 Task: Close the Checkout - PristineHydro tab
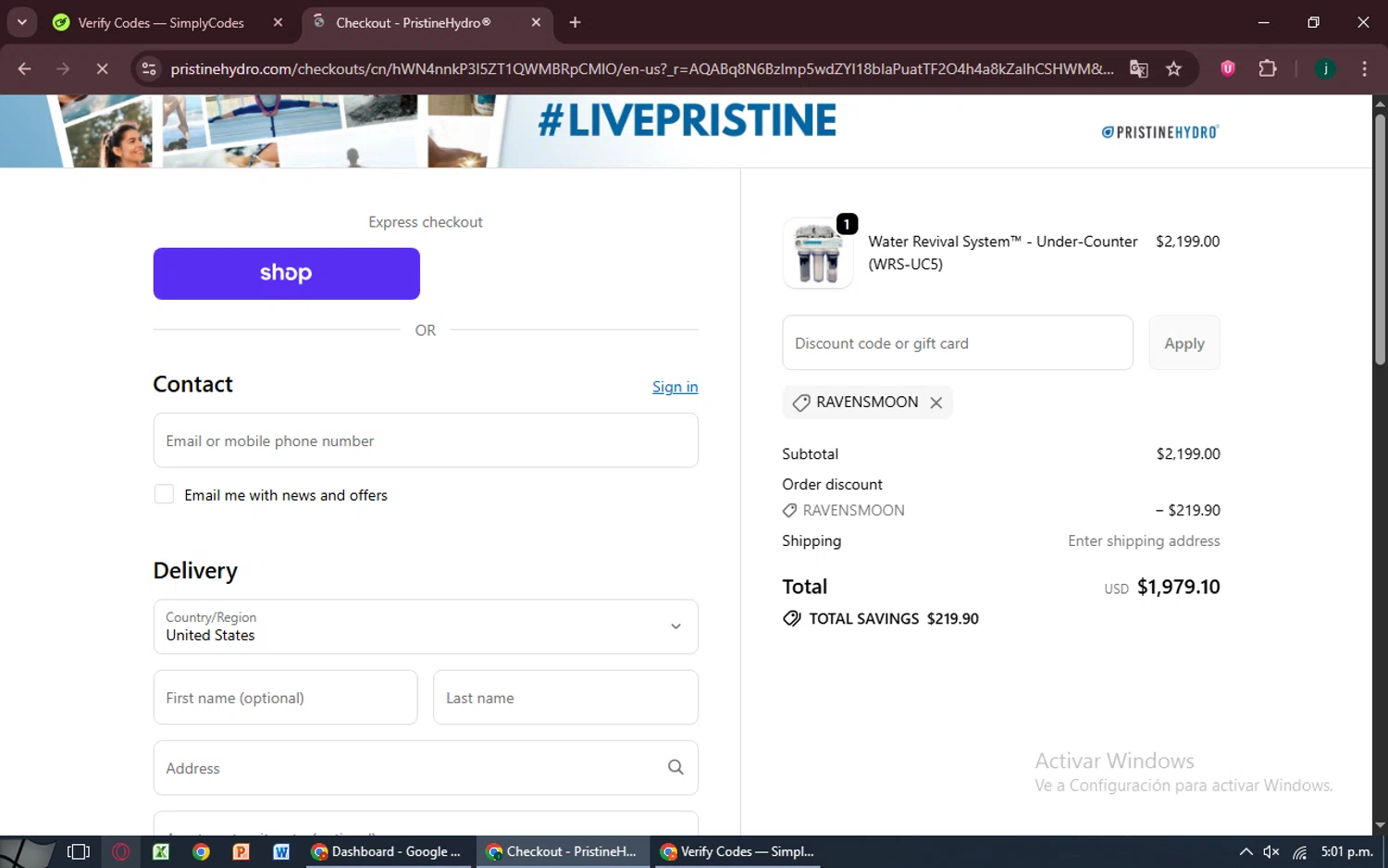pos(536,22)
